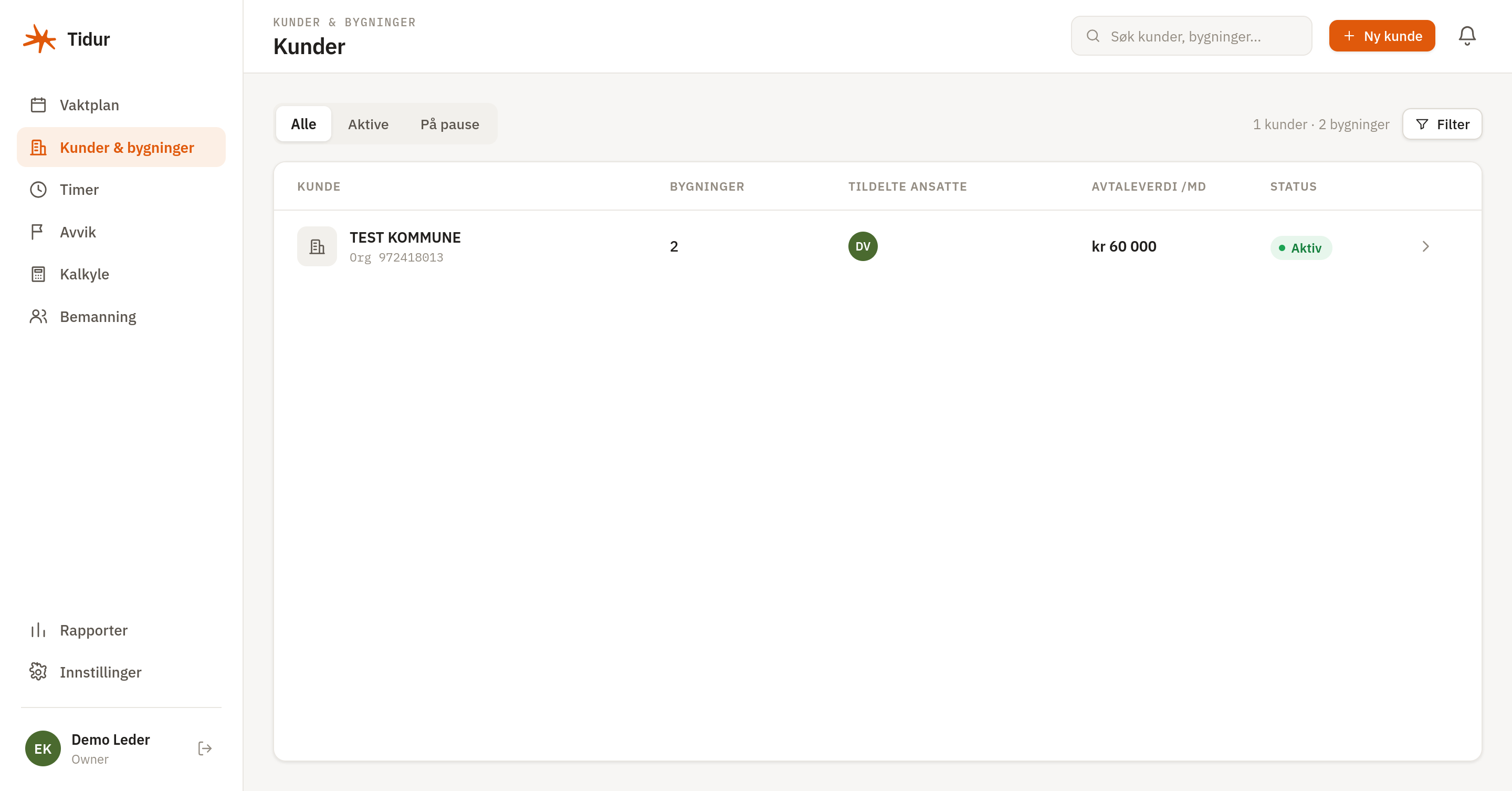Click the TEST KOMMUNE customer name
1512x791 pixels.
coord(405,237)
